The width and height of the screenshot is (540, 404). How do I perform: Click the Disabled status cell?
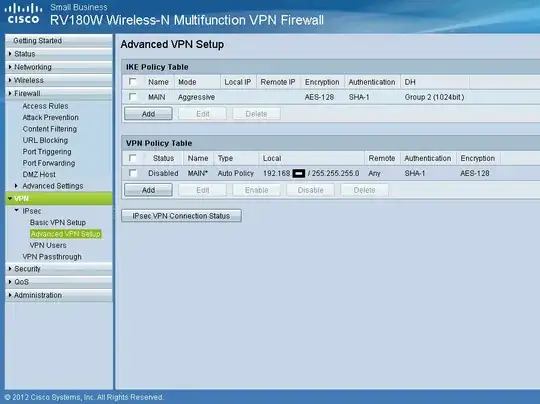pyautogui.click(x=163, y=173)
